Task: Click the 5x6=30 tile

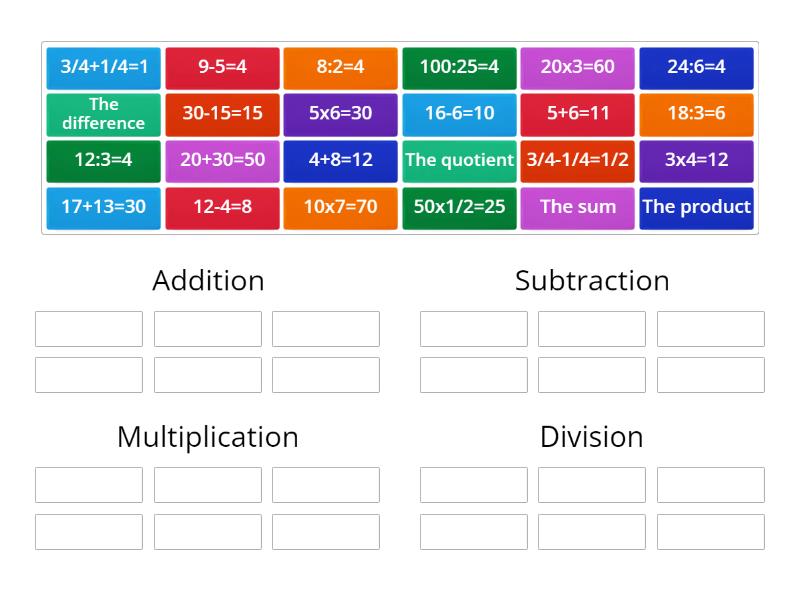Action: click(340, 113)
